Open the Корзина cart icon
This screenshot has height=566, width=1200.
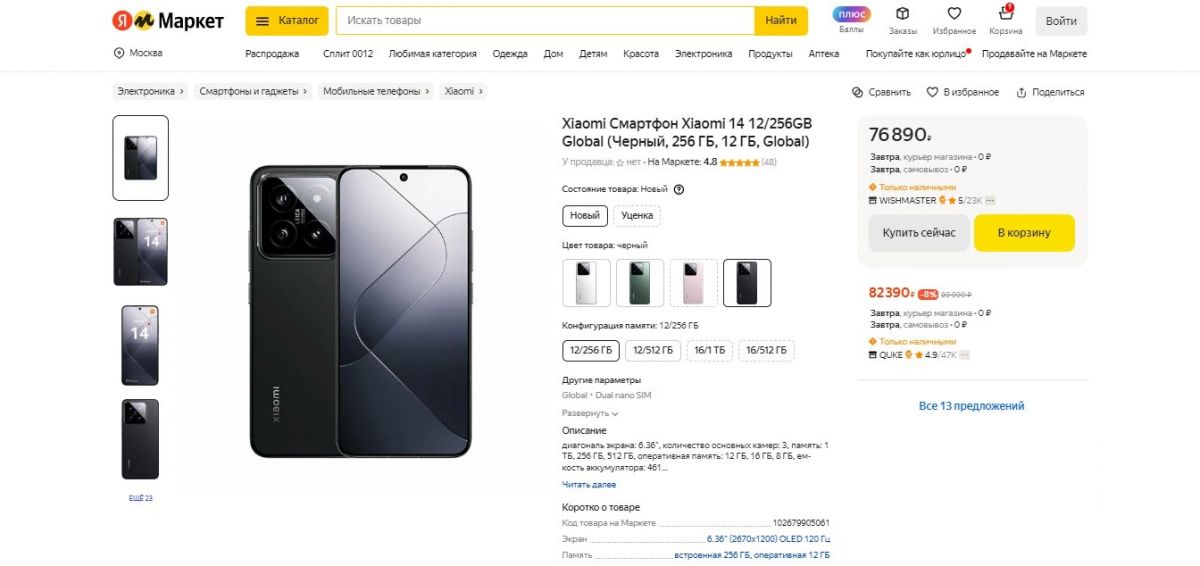pos(1006,14)
